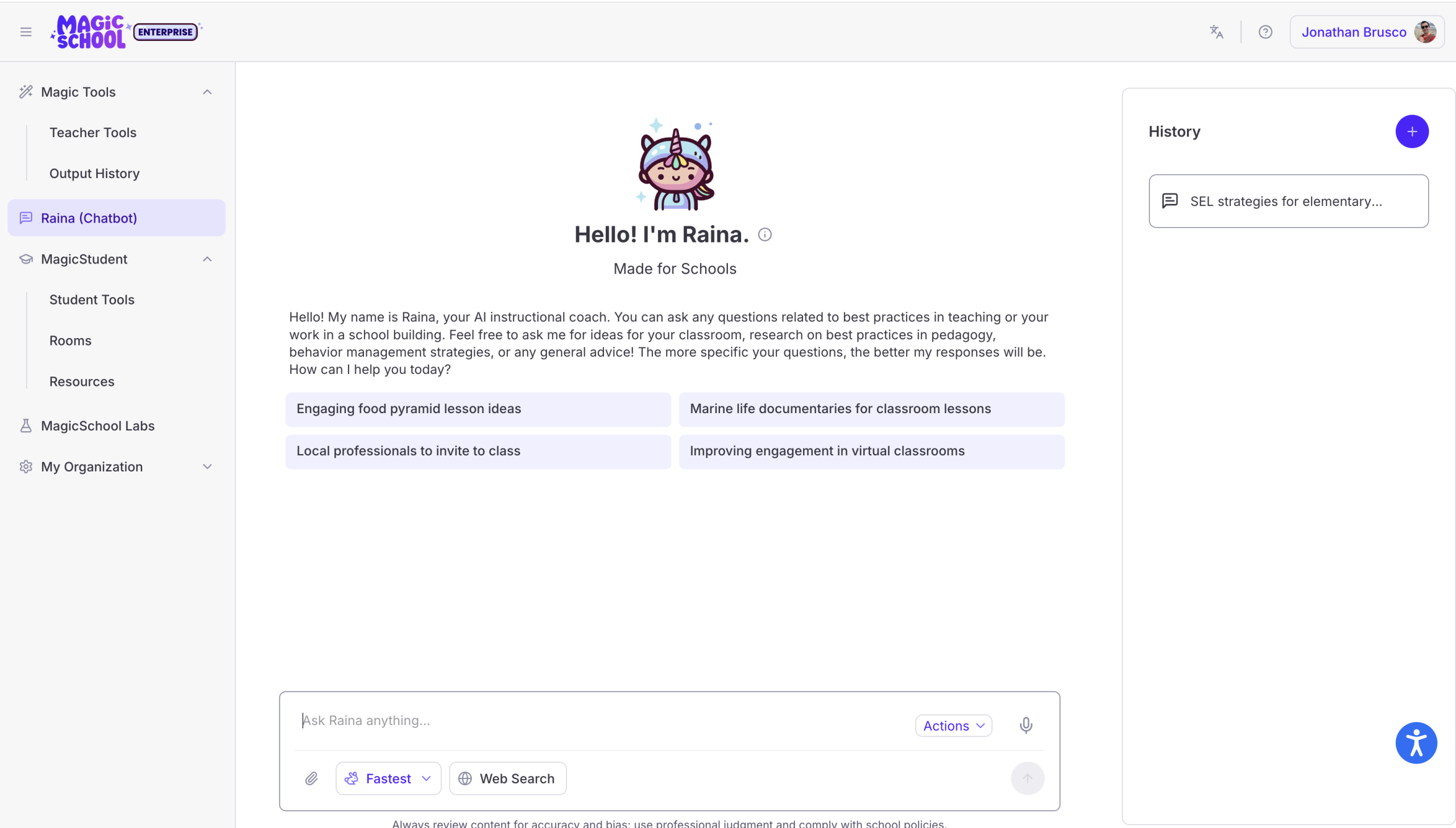Click the MagicSchool Labs flask icon

click(x=26, y=426)
